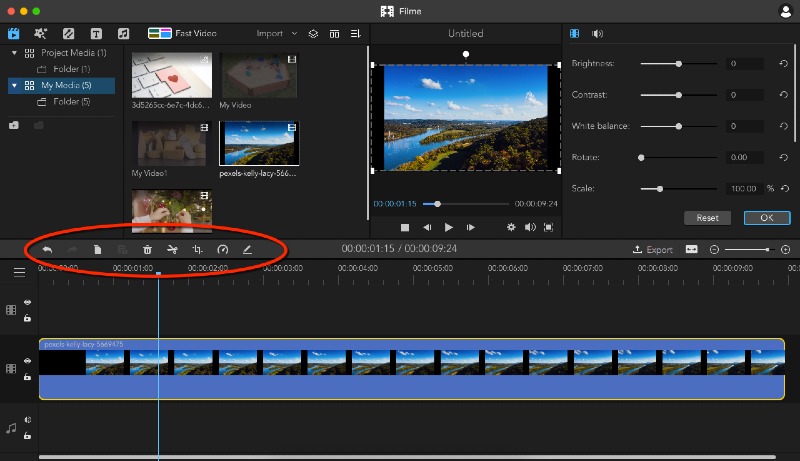Select the My Media (5) row
This screenshot has width=800, height=461.
tap(61, 85)
